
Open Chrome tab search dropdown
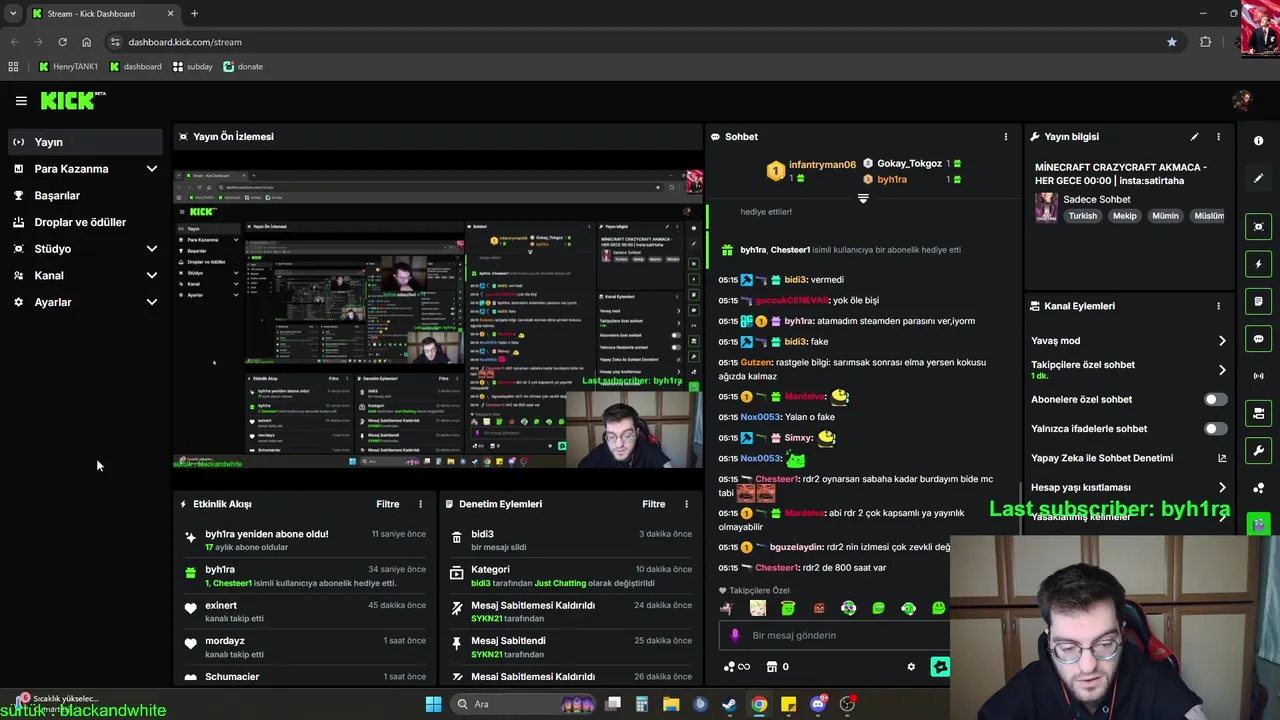pyautogui.click(x=13, y=14)
